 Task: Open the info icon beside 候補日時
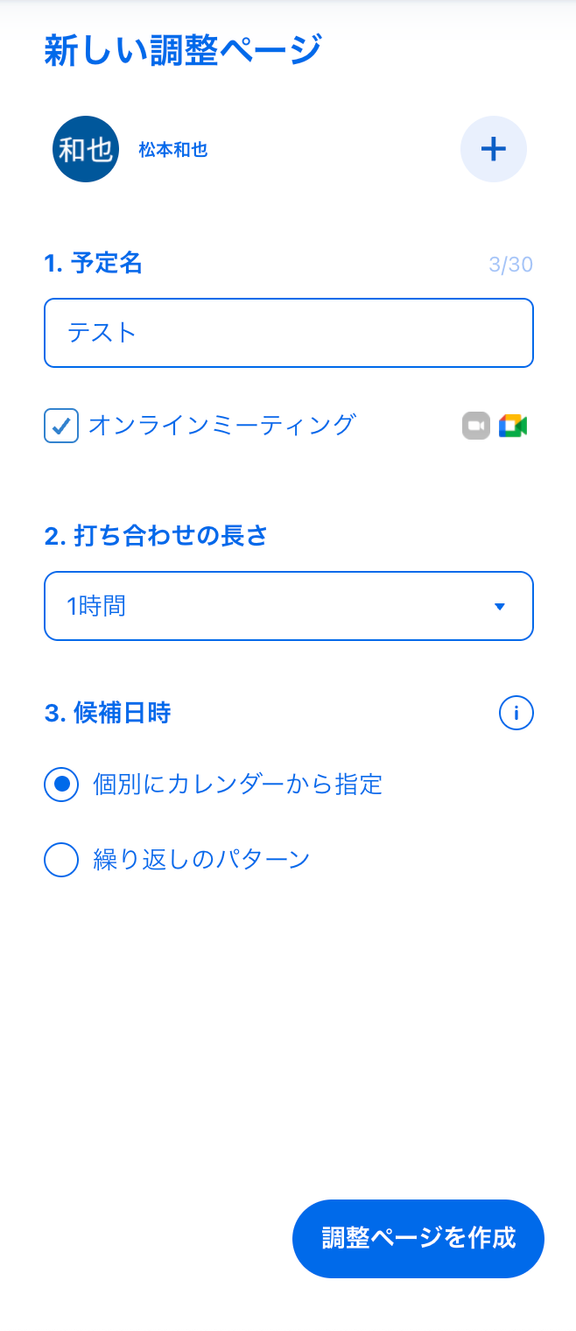(x=516, y=713)
